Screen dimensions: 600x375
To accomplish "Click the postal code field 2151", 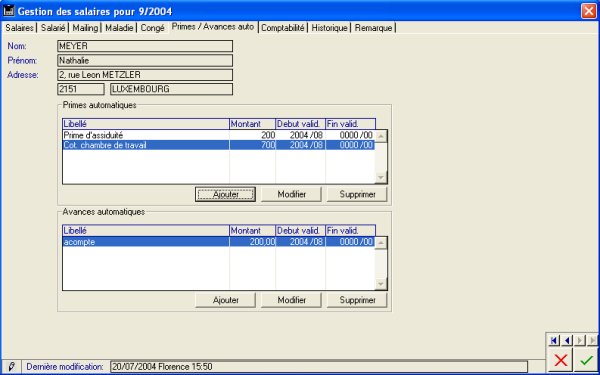I will tap(81, 89).
